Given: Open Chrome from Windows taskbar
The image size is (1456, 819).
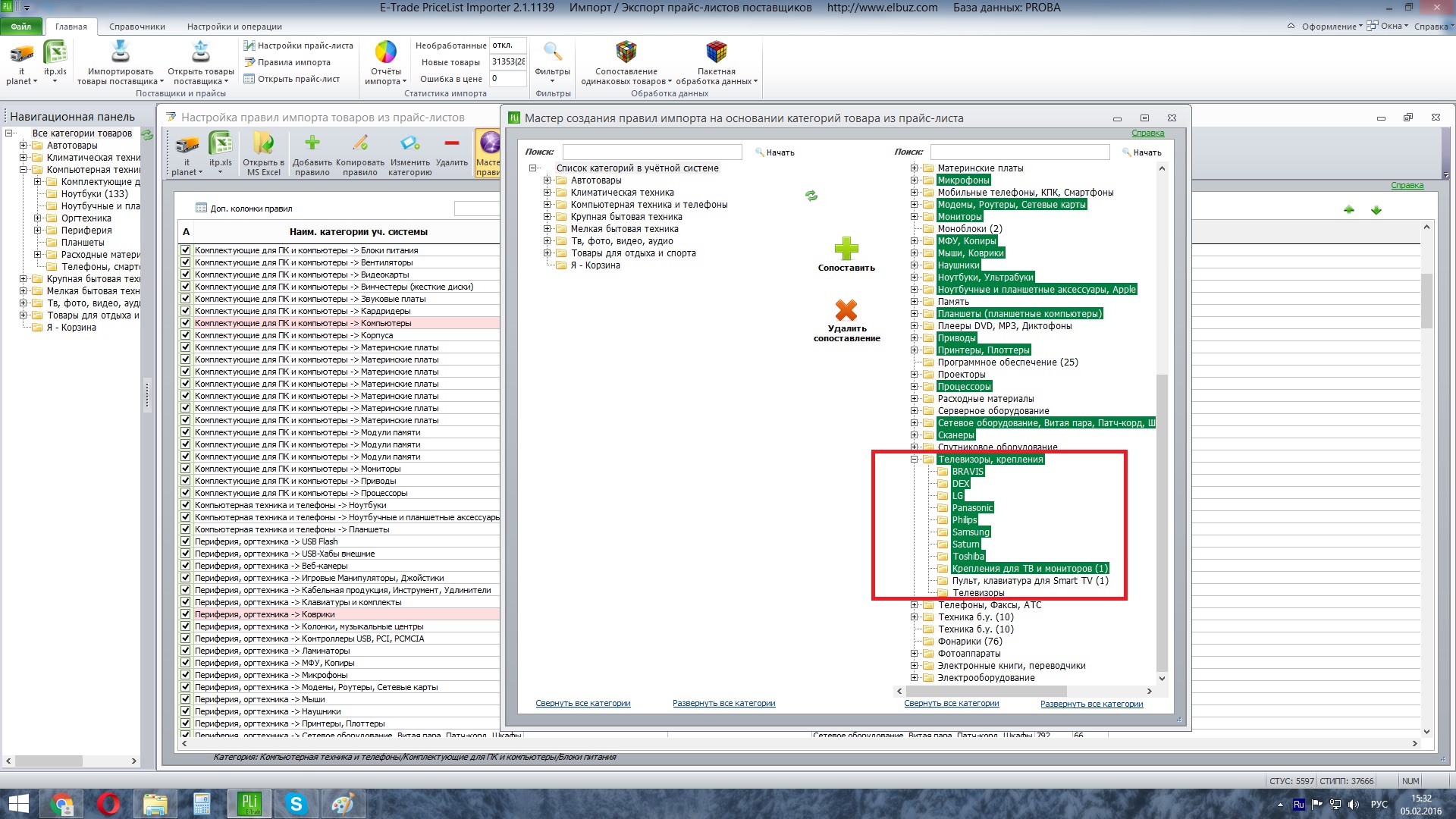Looking at the screenshot, I should point(62,804).
